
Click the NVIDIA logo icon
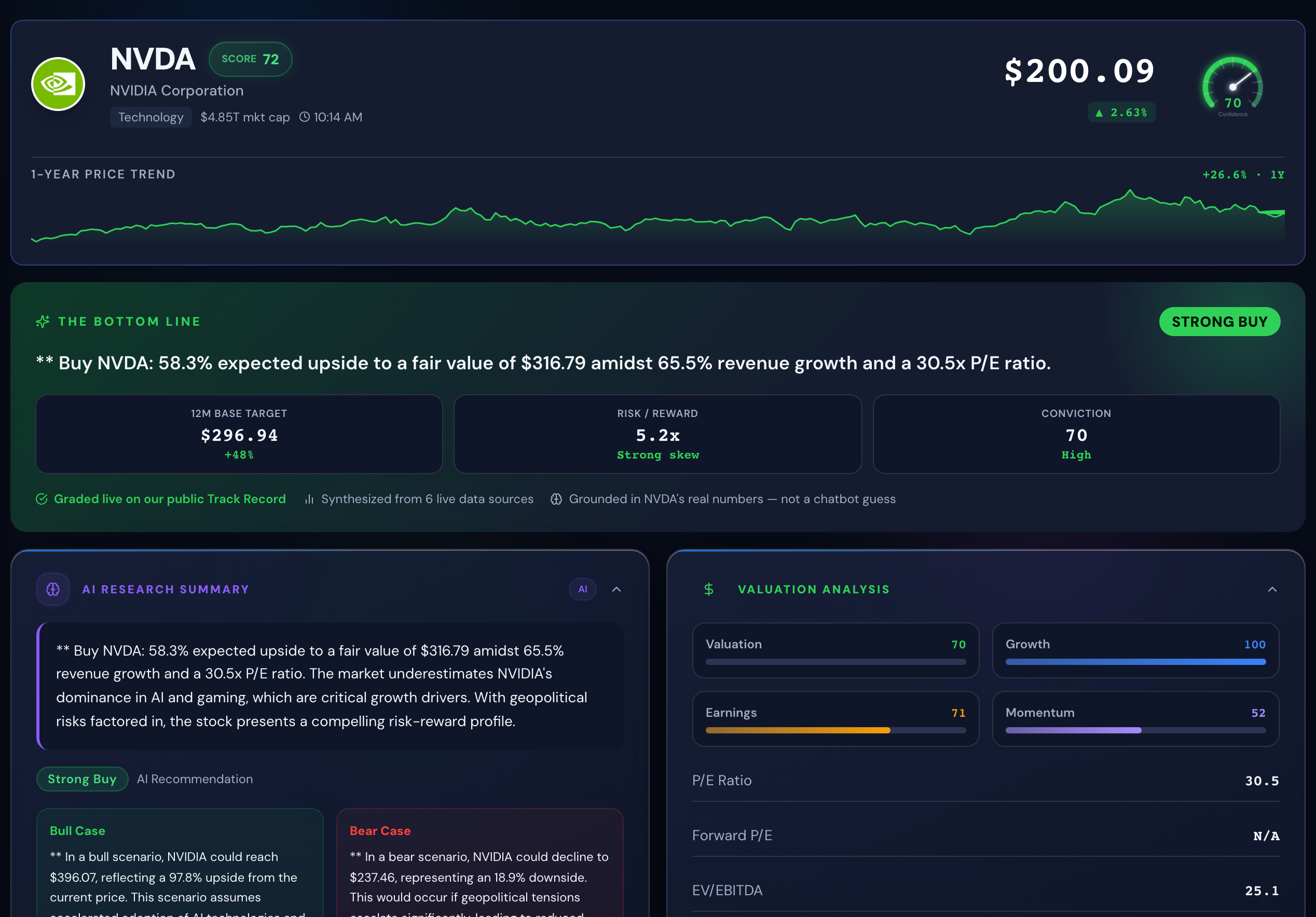coord(58,84)
